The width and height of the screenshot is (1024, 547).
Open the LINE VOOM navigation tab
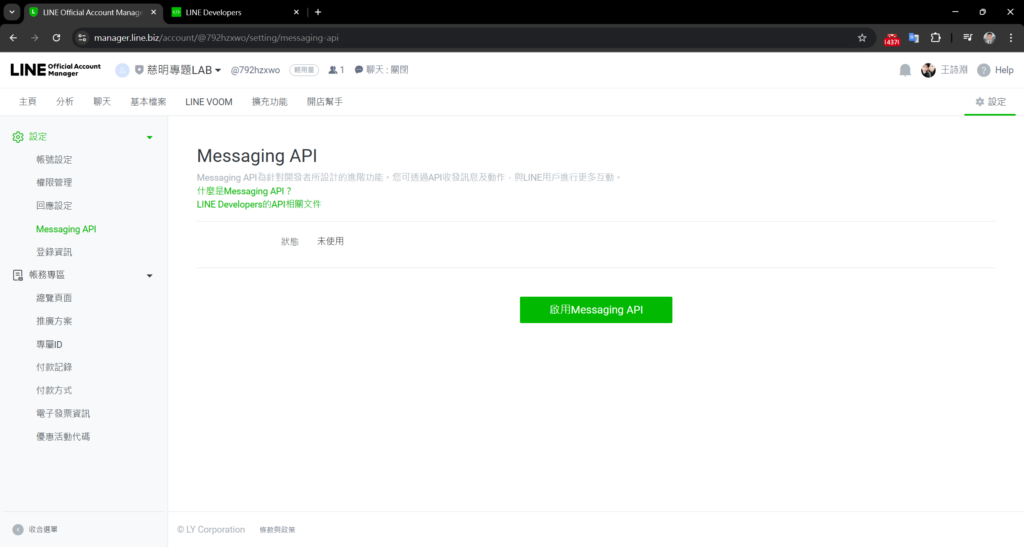pyautogui.click(x=209, y=102)
